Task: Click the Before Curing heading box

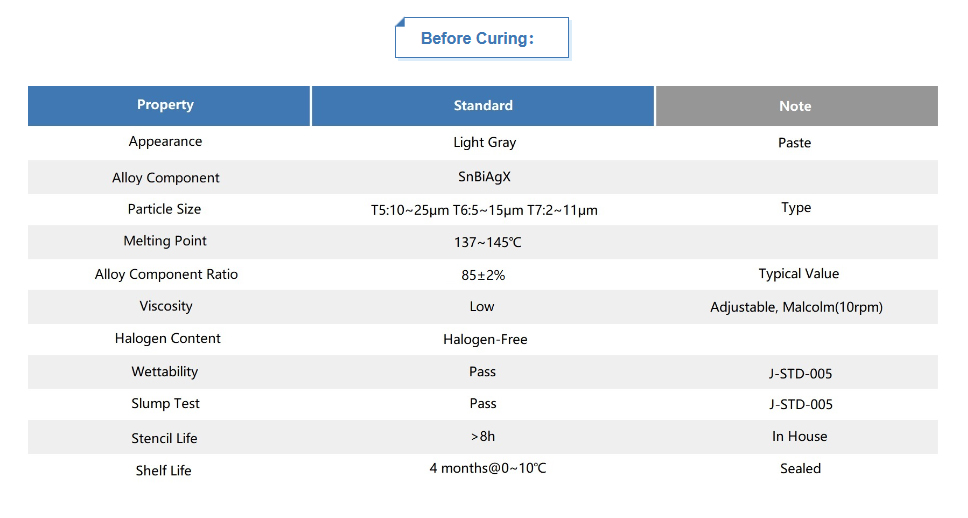Action: pyautogui.click(x=482, y=38)
